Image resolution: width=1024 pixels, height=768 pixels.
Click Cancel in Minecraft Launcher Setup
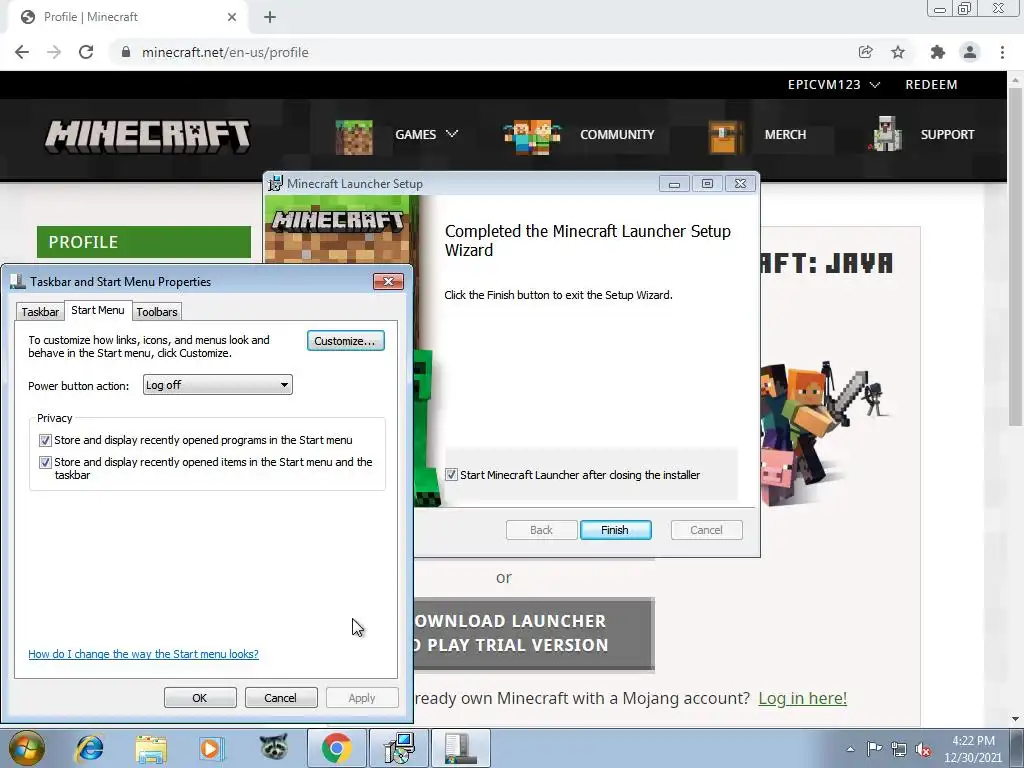coord(707,530)
